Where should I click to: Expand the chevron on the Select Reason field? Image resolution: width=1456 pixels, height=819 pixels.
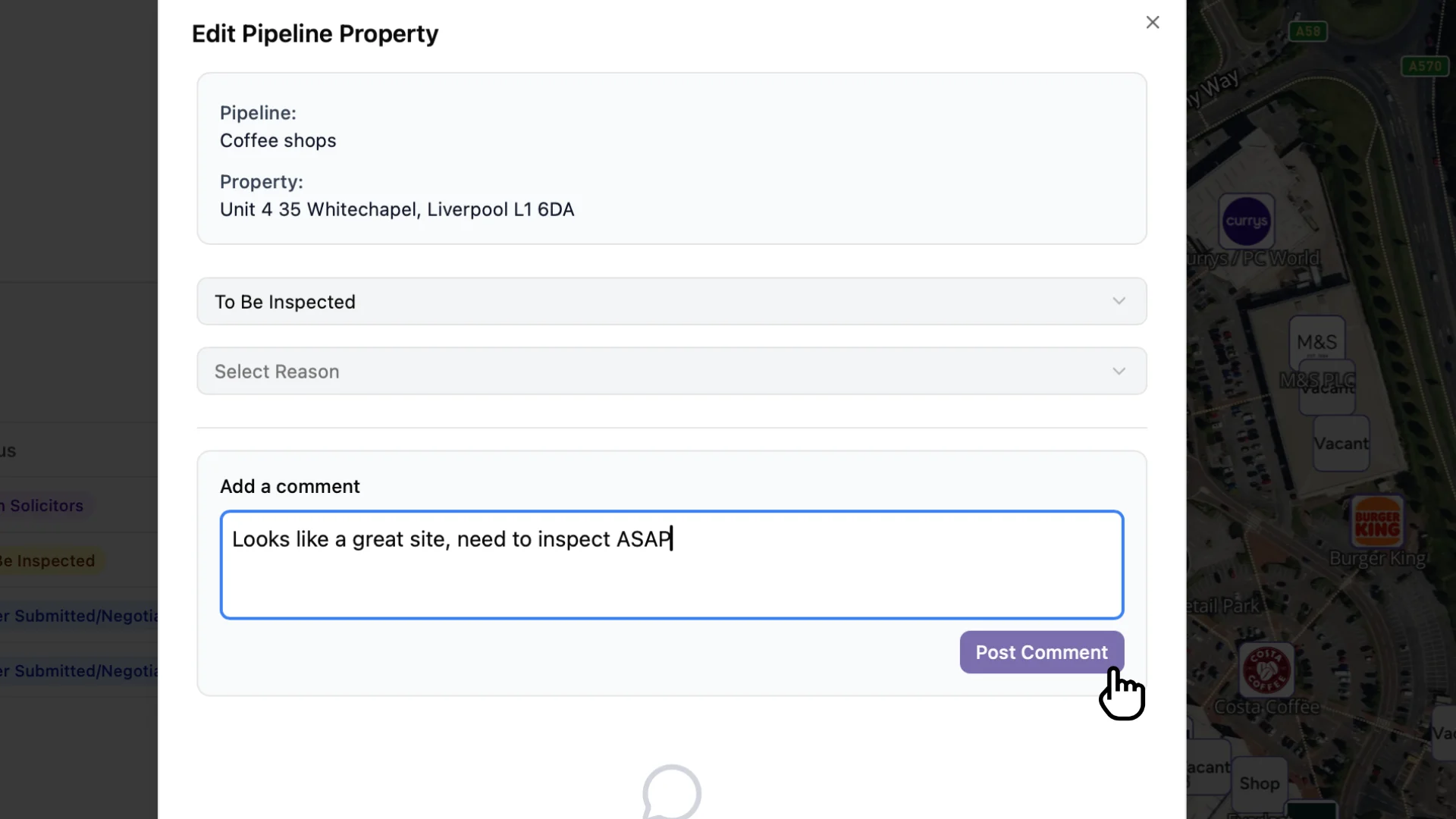[x=1119, y=371]
